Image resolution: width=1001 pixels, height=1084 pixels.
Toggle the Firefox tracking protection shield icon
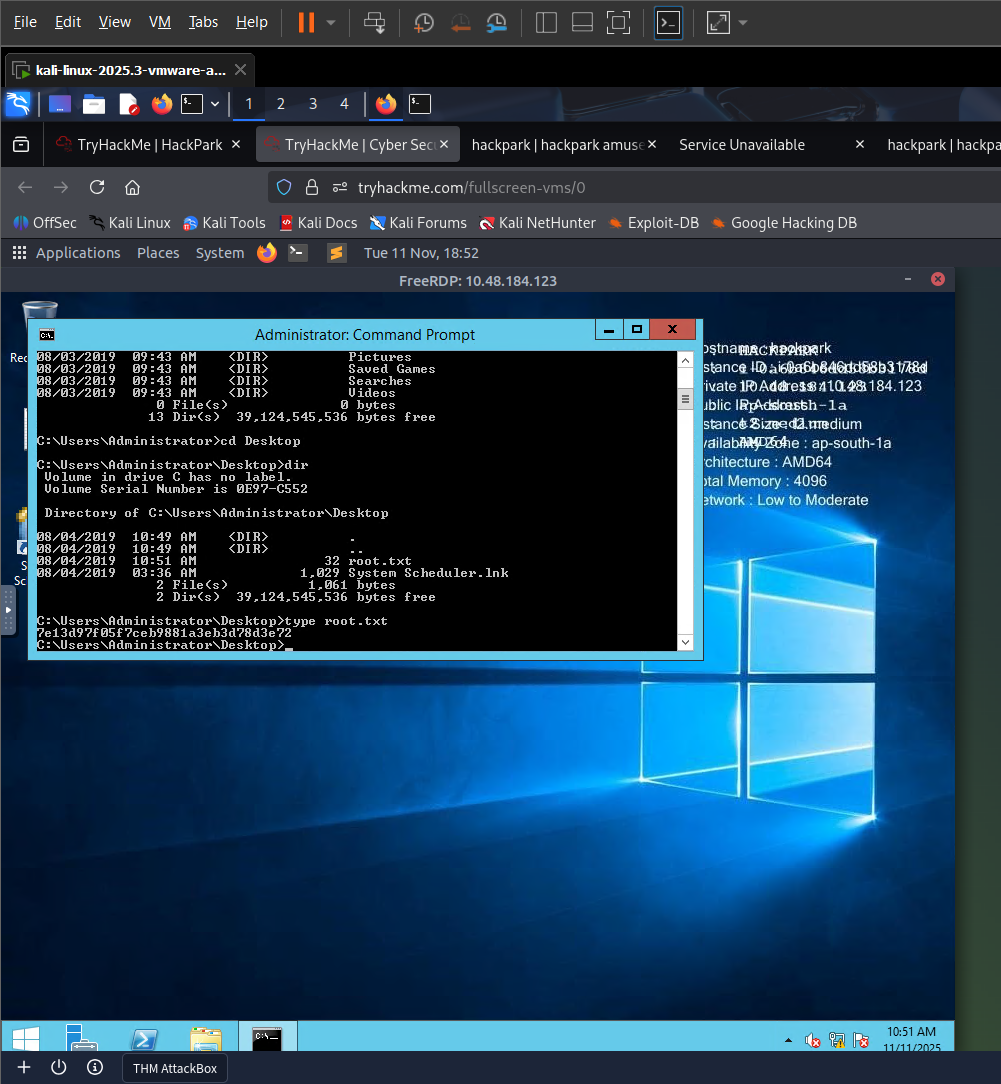(284, 187)
